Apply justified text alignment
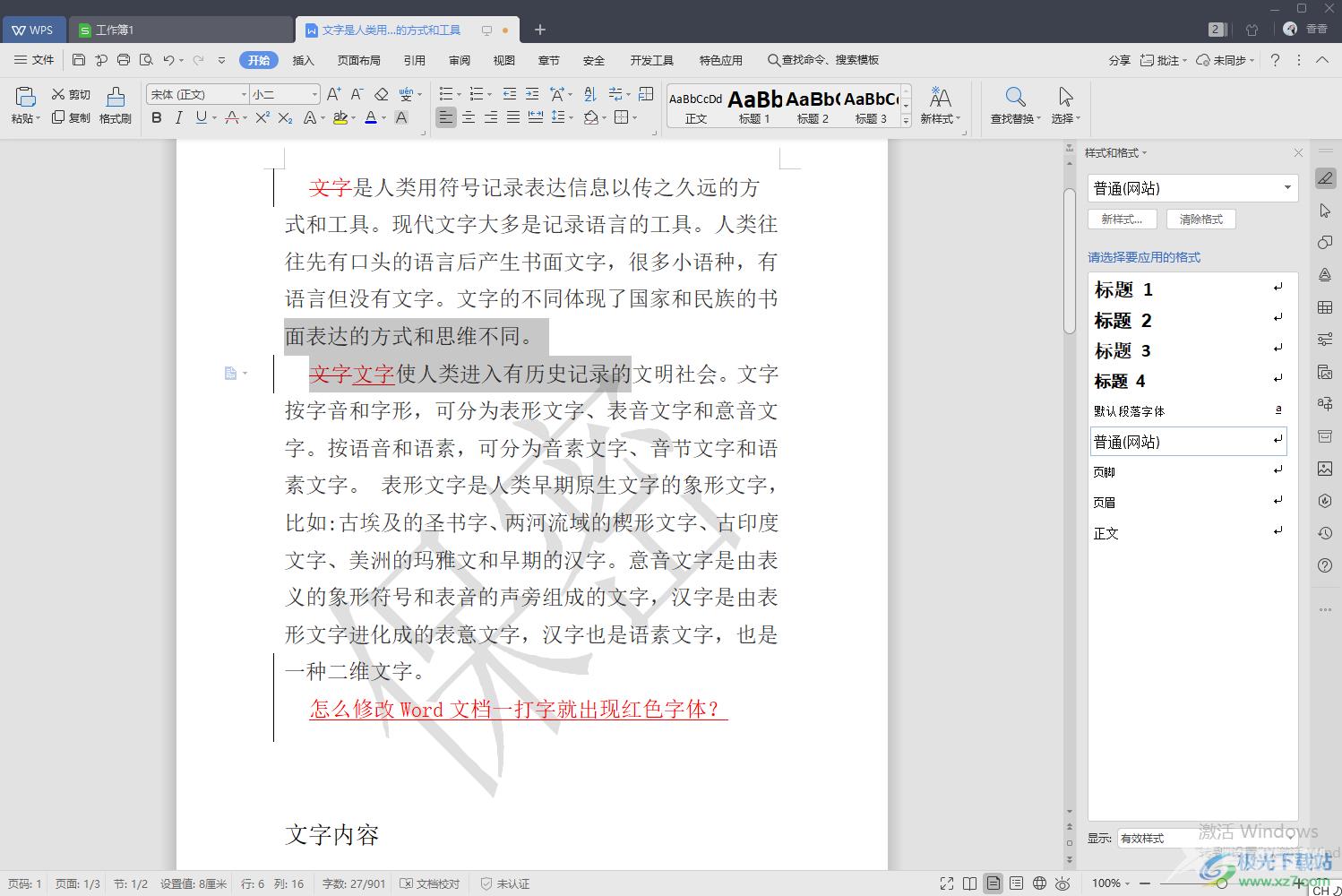The width and height of the screenshot is (1342, 896). (513, 117)
